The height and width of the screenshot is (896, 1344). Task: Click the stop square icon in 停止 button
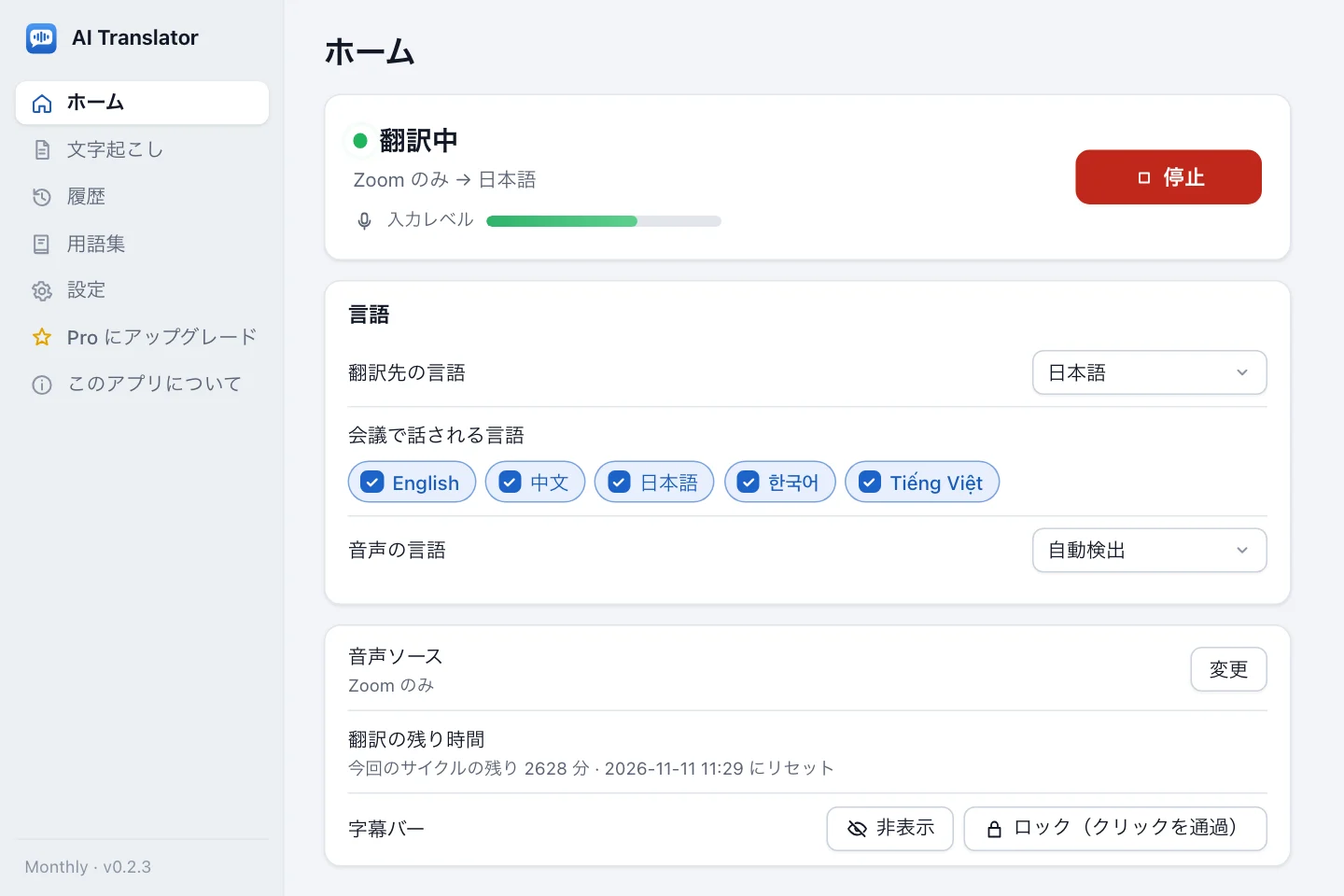[x=1144, y=177]
